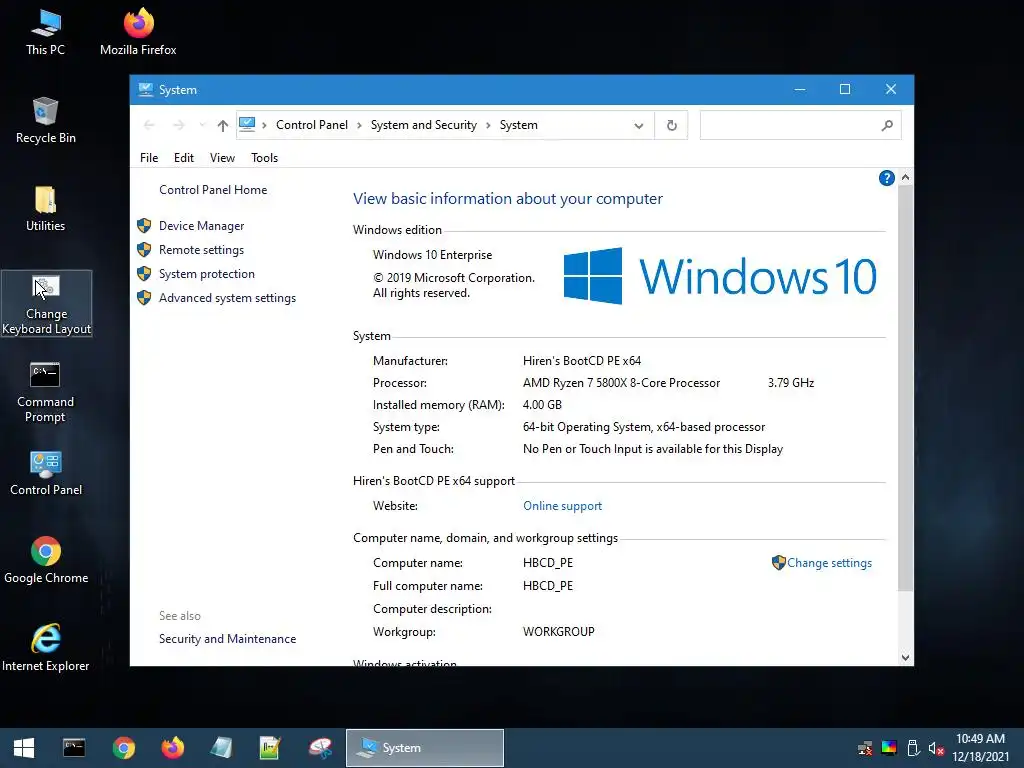Click scrollbar down arrow in System window
Image resolution: width=1024 pixels, height=768 pixels.
coord(905,658)
